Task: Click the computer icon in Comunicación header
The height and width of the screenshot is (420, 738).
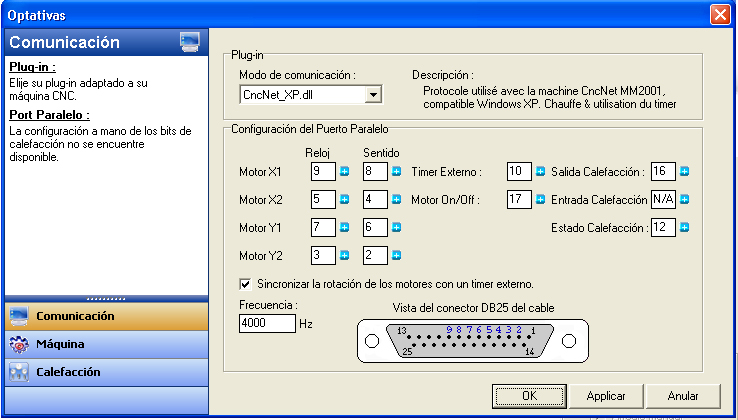Action: (x=190, y=42)
